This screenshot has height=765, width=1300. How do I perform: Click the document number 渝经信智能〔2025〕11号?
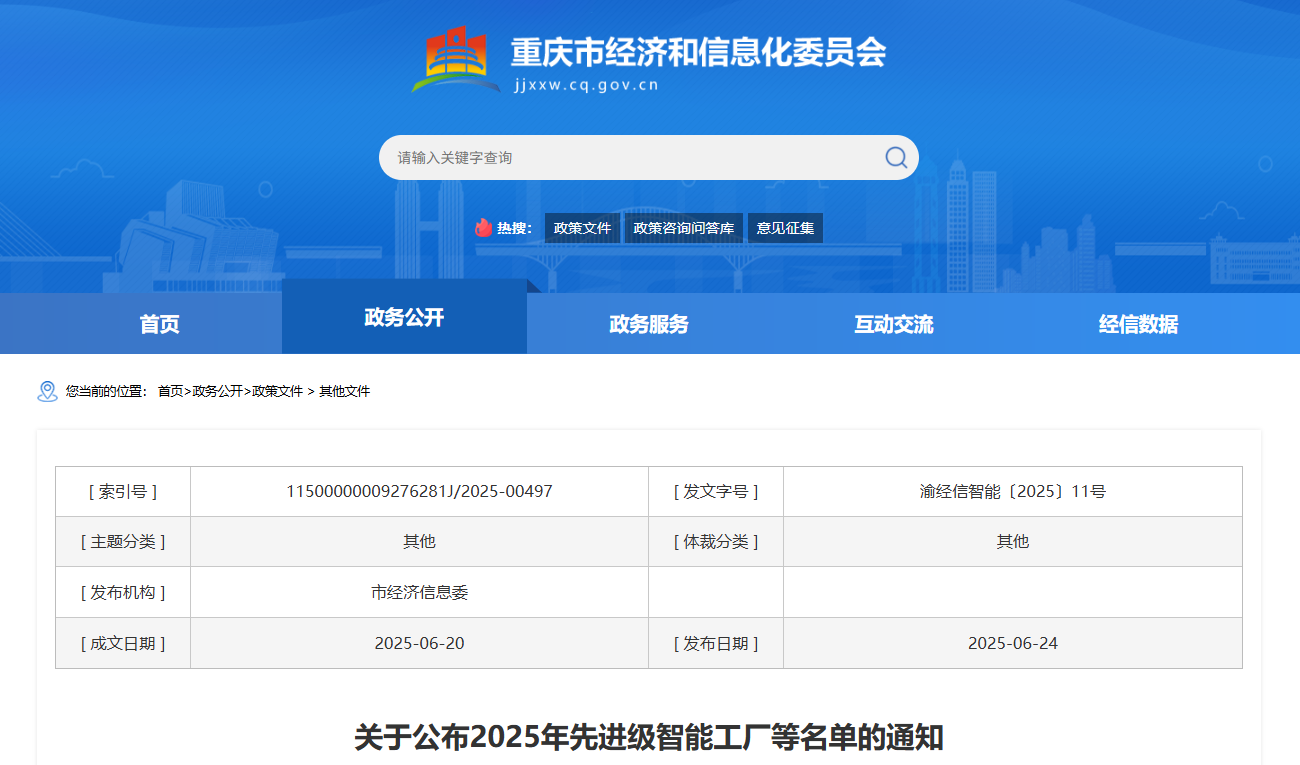tap(1012, 492)
